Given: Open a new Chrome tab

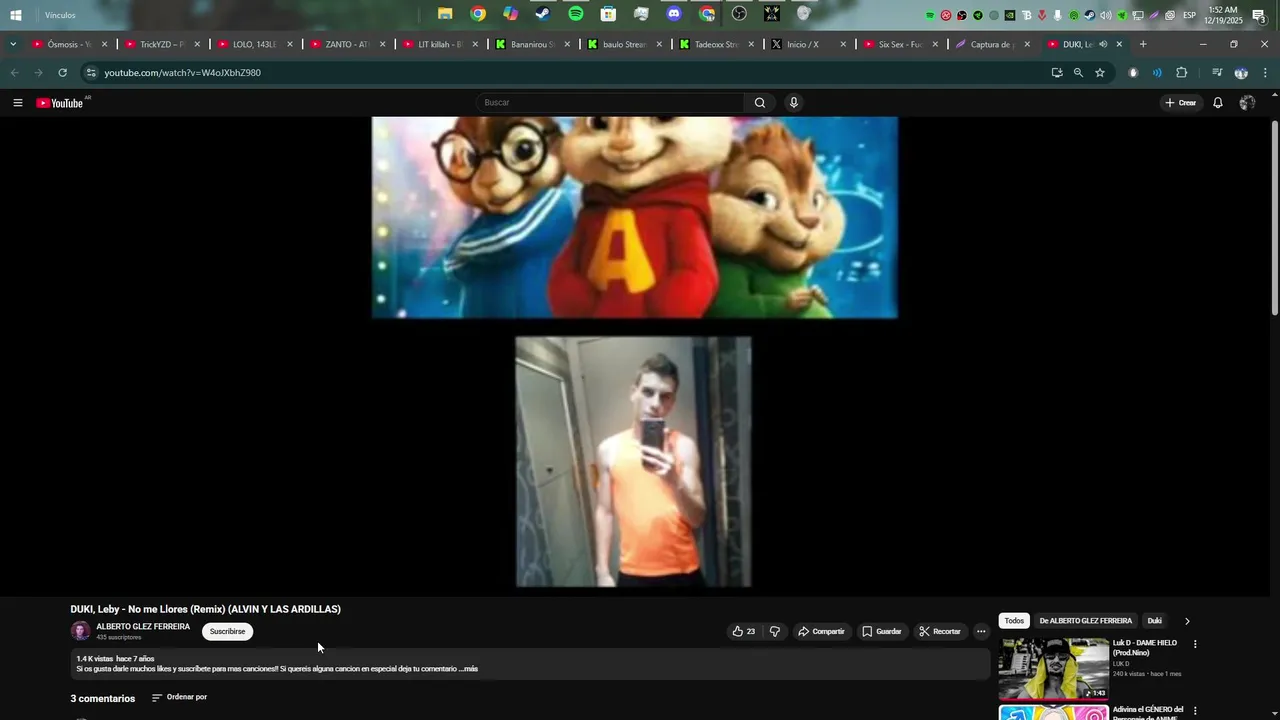Looking at the screenshot, I should 1143,44.
